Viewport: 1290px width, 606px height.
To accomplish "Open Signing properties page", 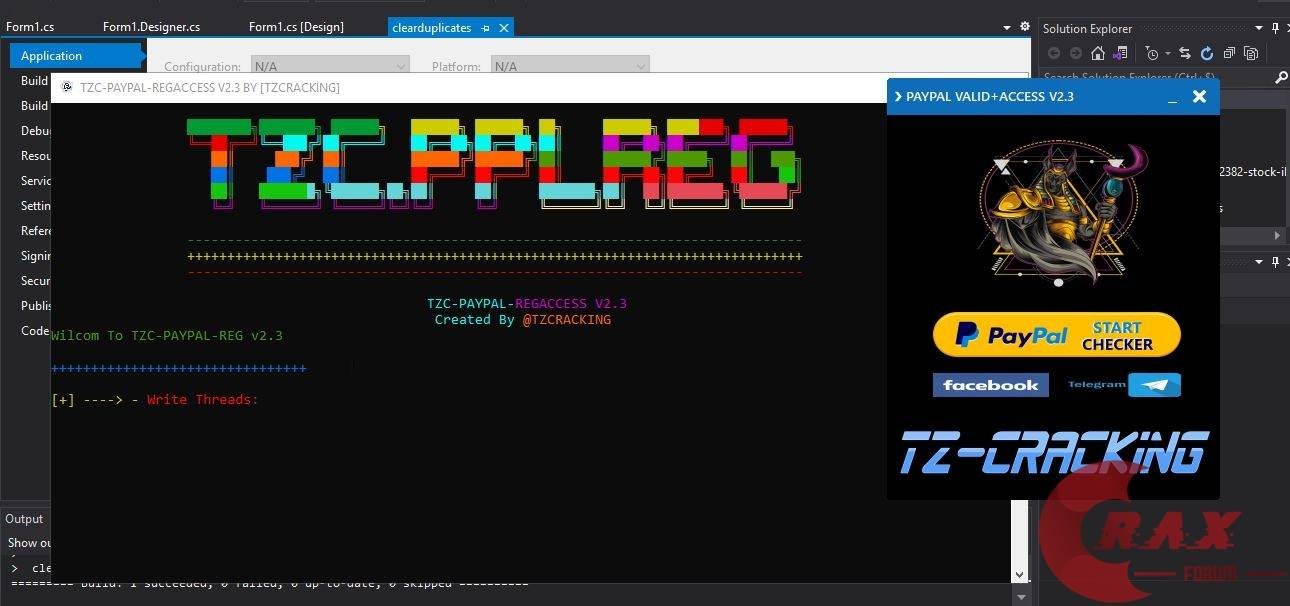I will point(36,256).
